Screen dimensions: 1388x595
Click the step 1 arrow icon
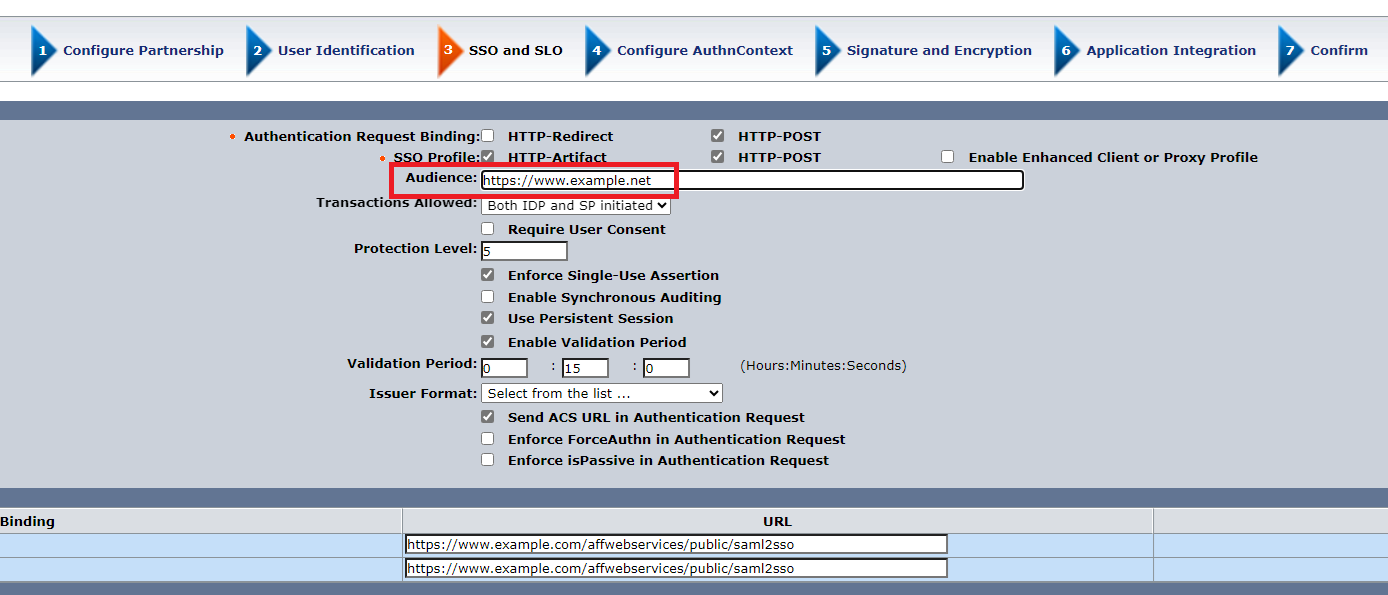pos(43,51)
